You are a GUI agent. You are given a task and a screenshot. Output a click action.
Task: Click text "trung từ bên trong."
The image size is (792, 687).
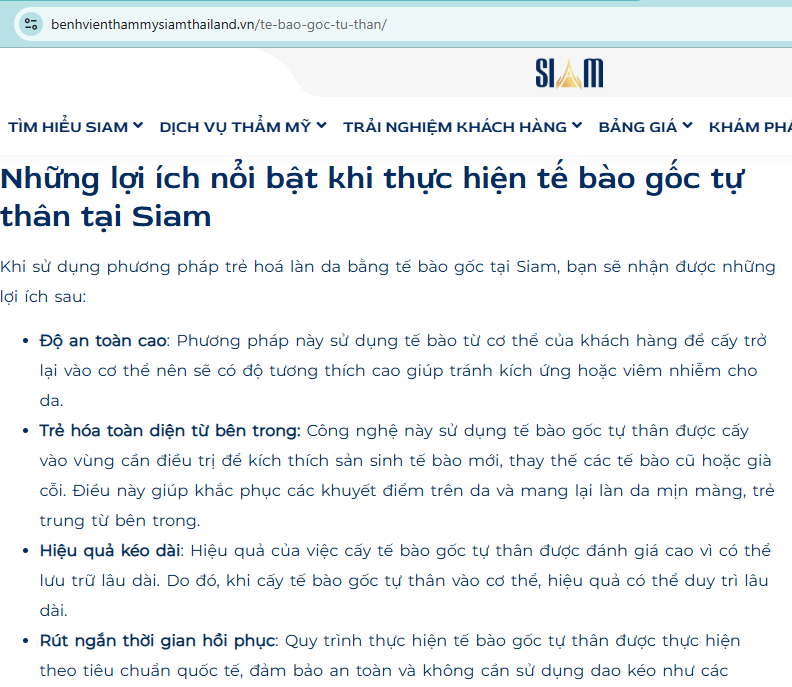point(120,521)
